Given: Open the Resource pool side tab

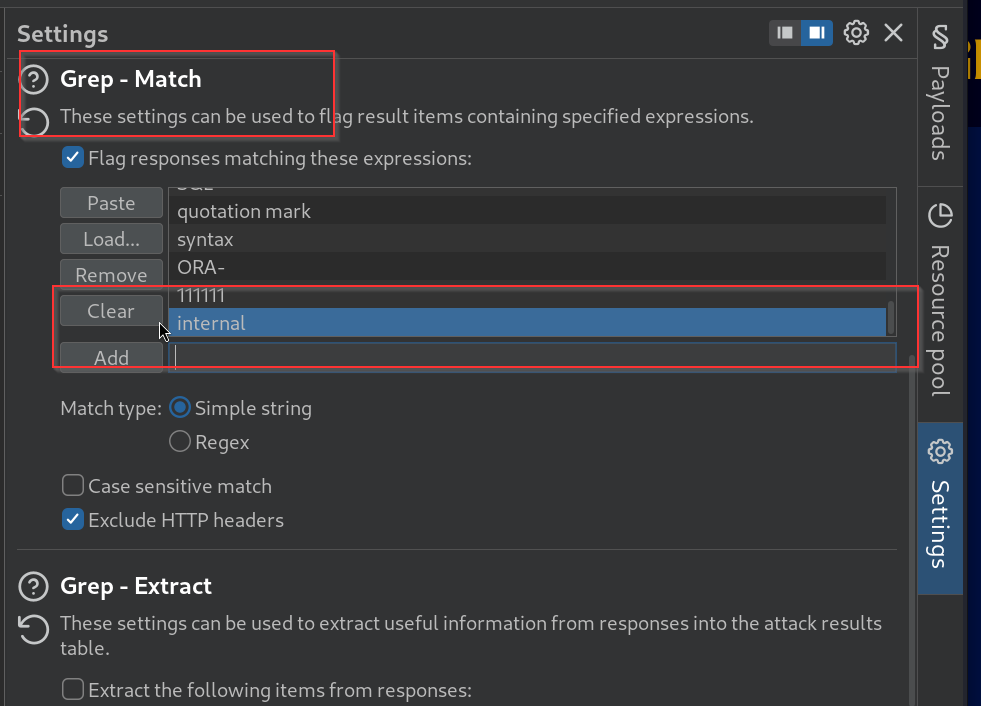Looking at the screenshot, I should pyautogui.click(x=939, y=299).
